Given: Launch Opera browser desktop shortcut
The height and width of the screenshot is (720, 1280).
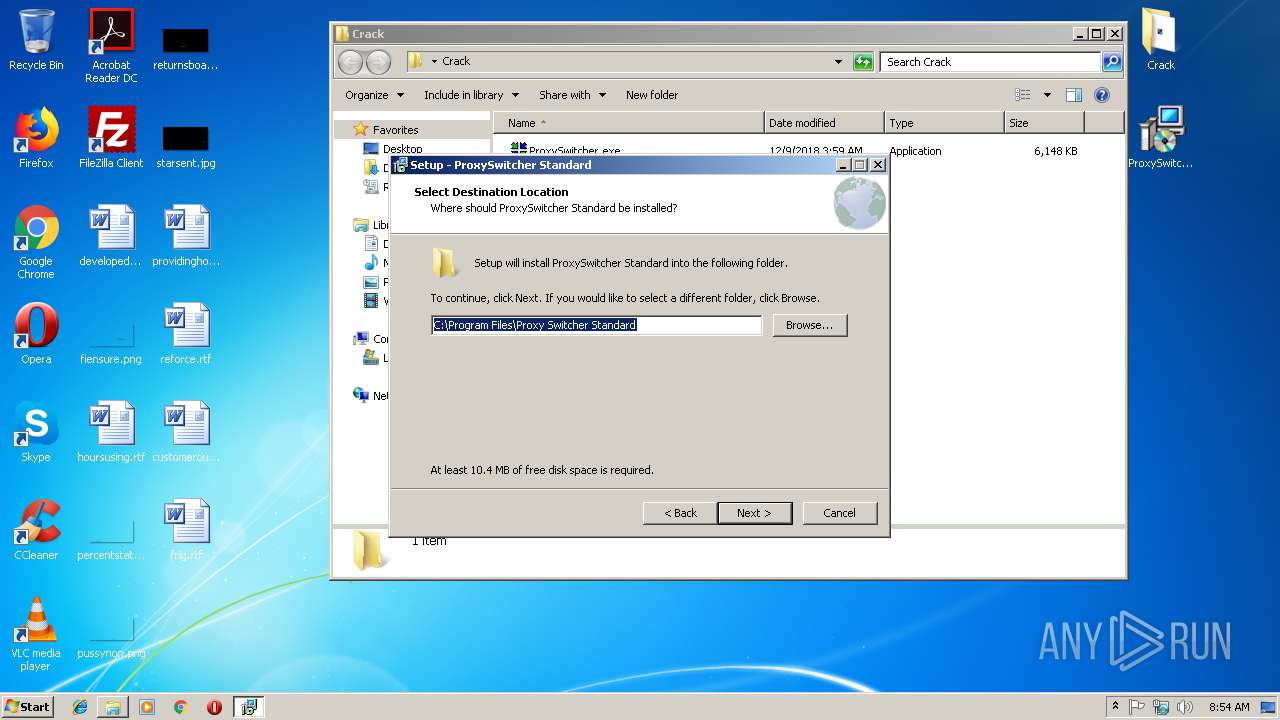Looking at the screenshot, I should pos(36,334).
